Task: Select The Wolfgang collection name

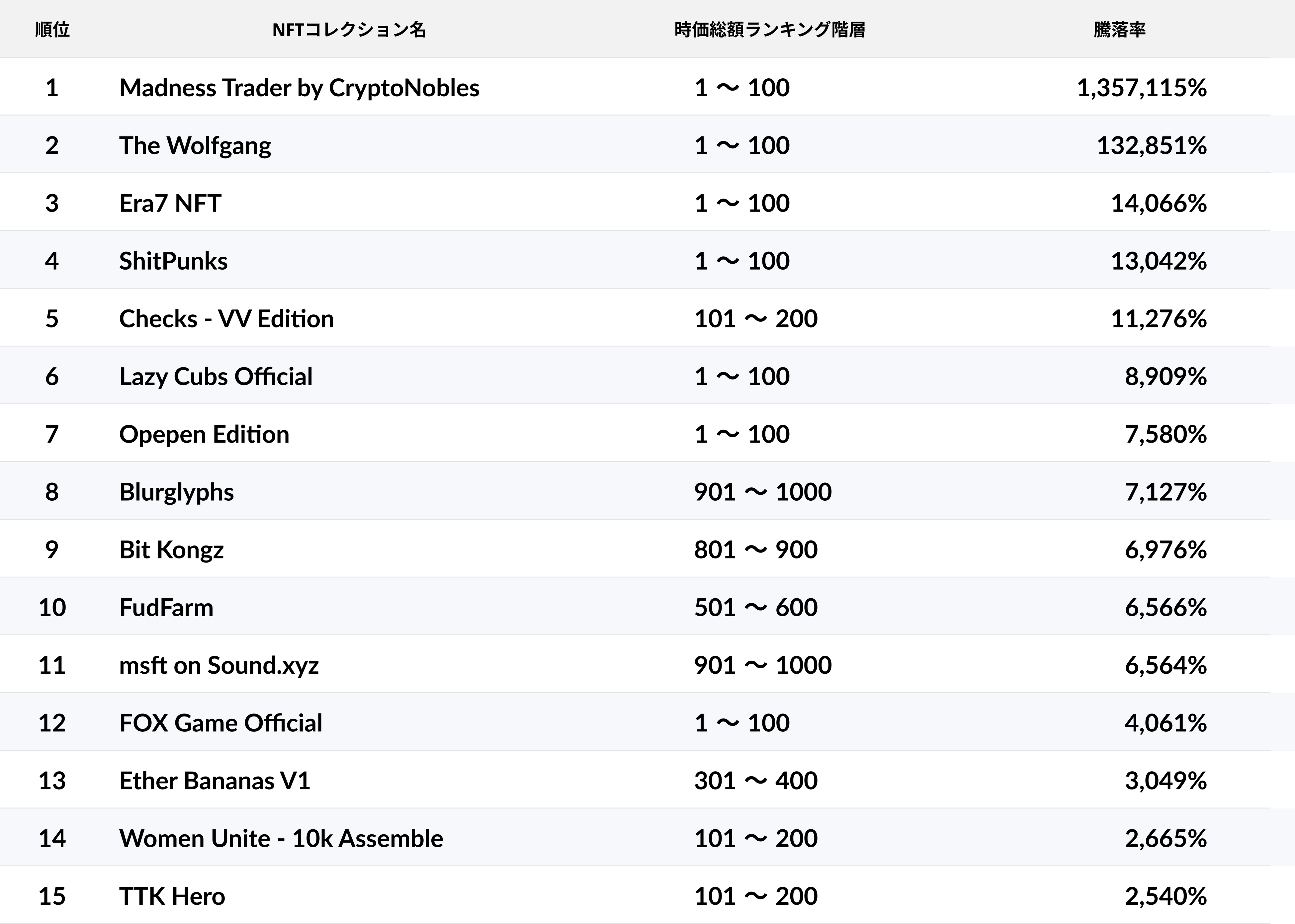Action: pyautogui.click(x=195, y=146)
